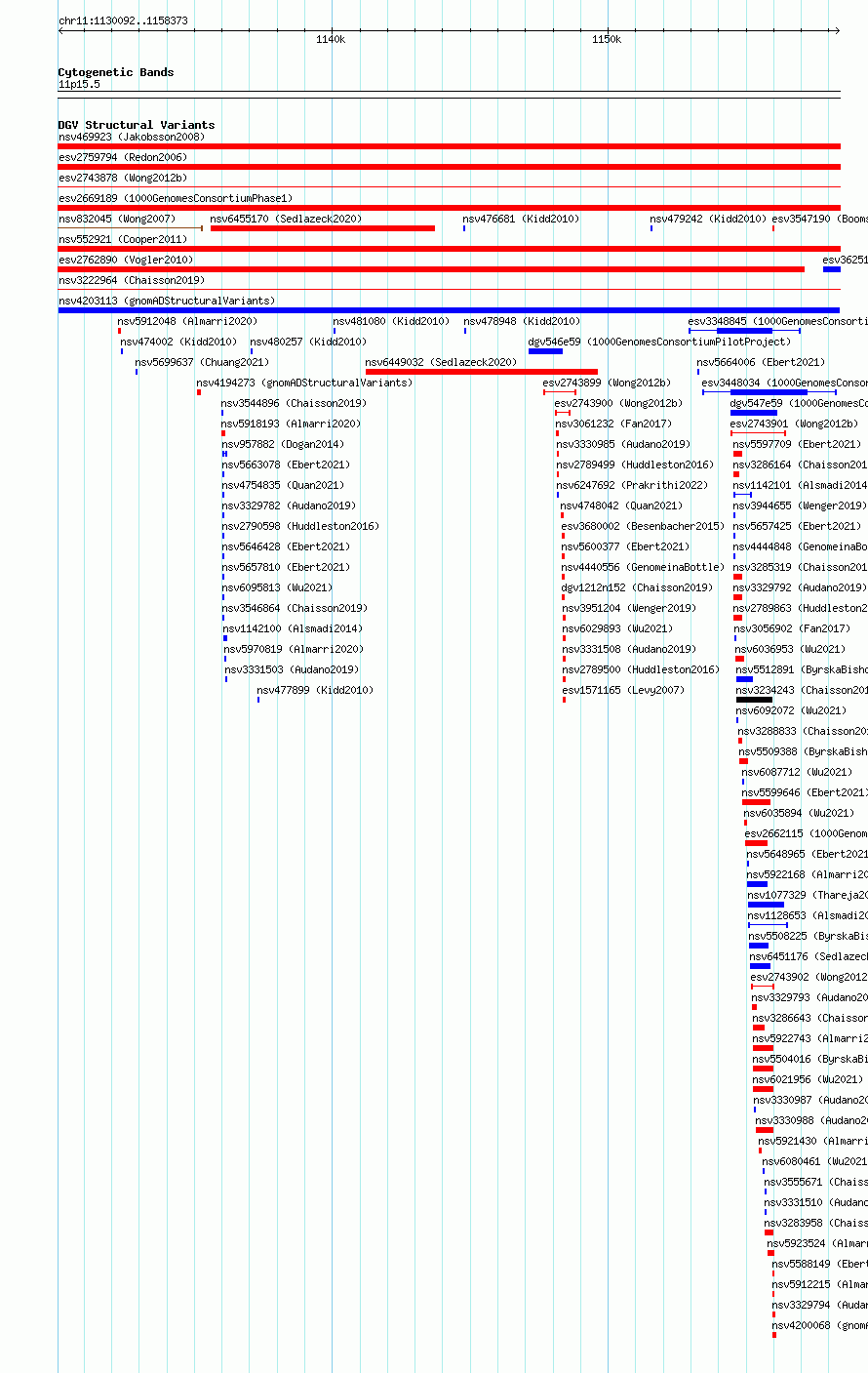
Task: Open nsv3329782 (Audano2019) variant
Action: [x=288, y=505]
